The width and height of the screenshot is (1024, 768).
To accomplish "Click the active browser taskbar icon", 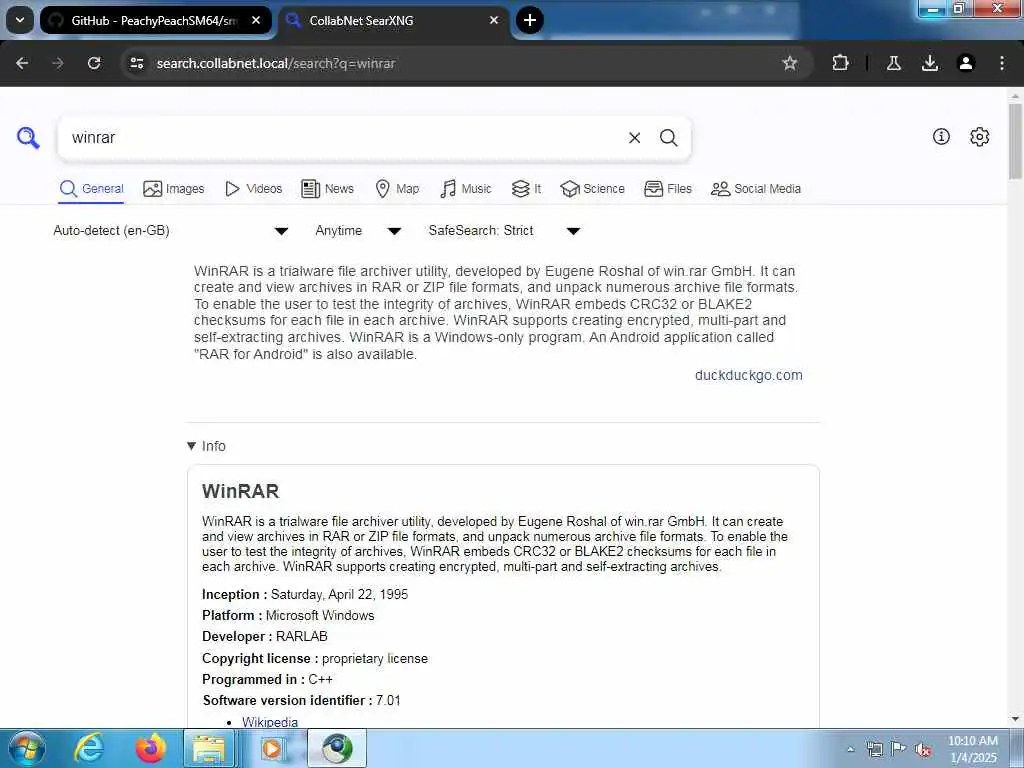I will [337, 748].
